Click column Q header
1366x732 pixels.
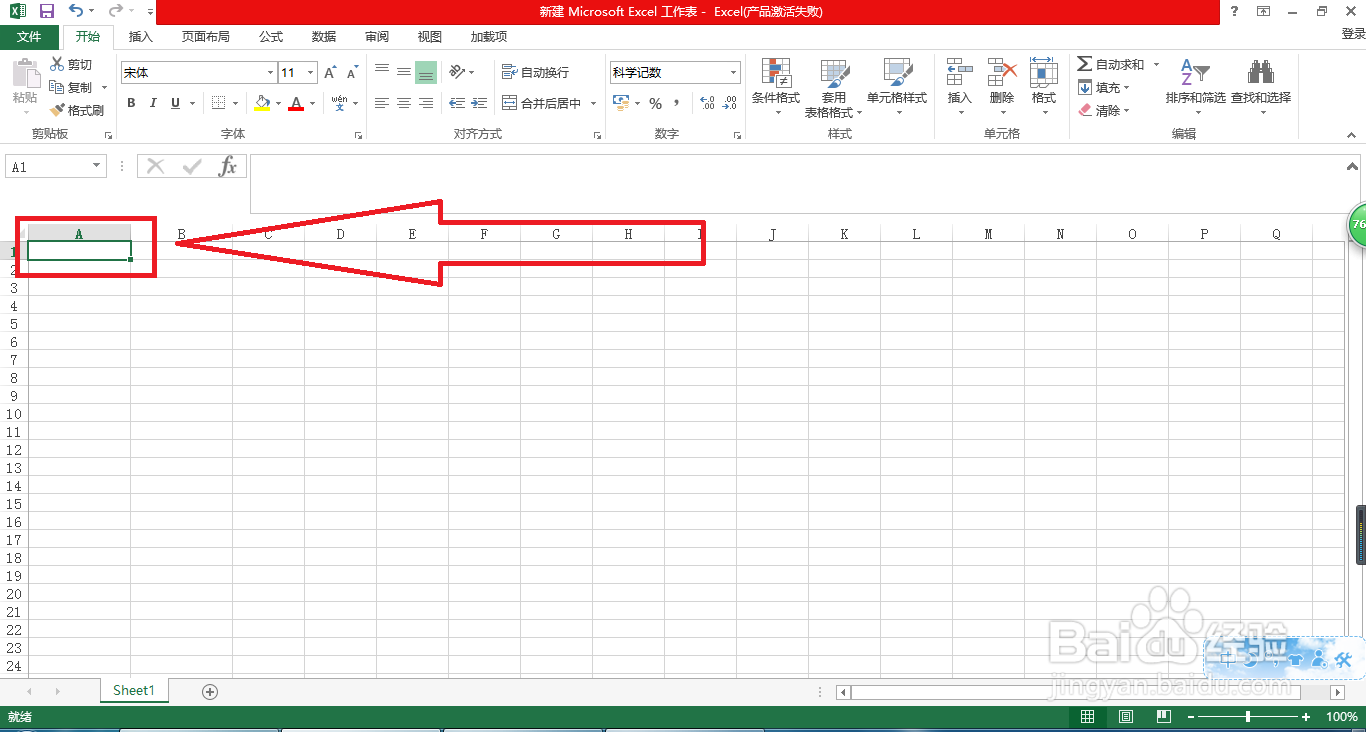1276,234
